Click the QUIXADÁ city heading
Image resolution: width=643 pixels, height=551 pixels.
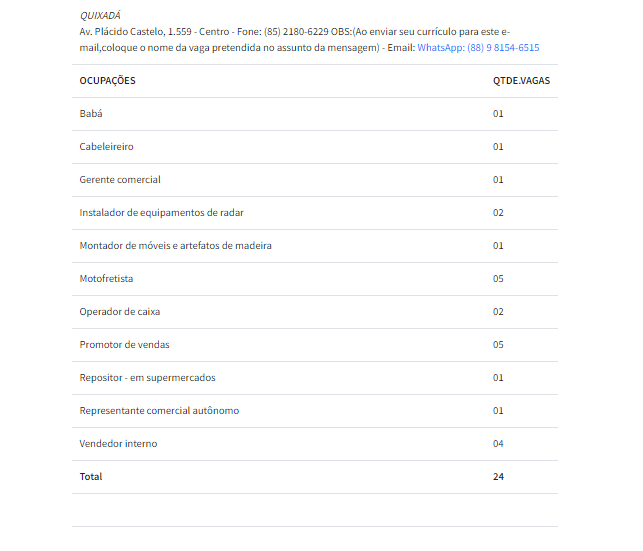(x=100, y=16)
